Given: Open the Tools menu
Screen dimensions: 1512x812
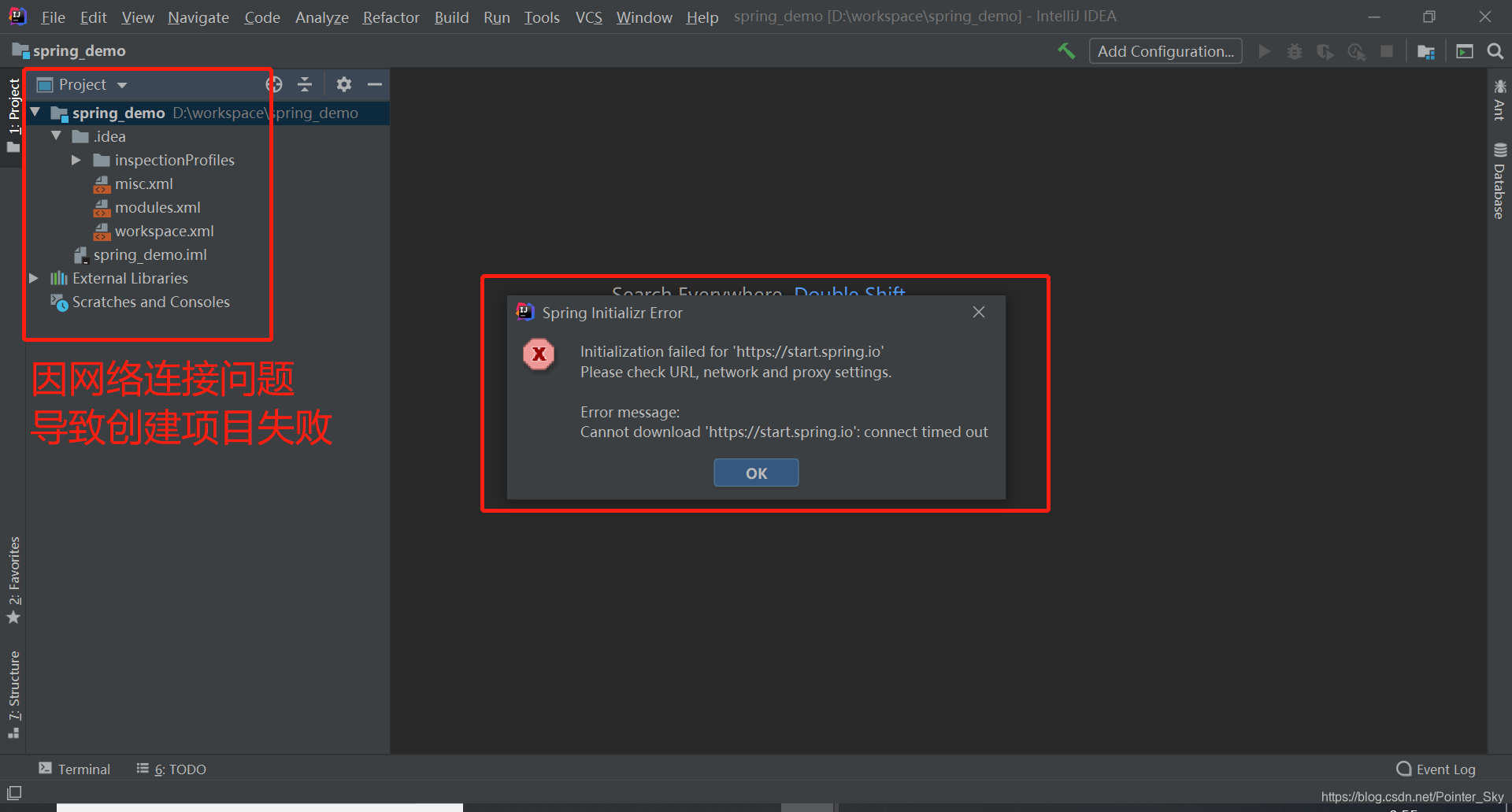Looking at the screenshot, I should click(x=542, y=17).
